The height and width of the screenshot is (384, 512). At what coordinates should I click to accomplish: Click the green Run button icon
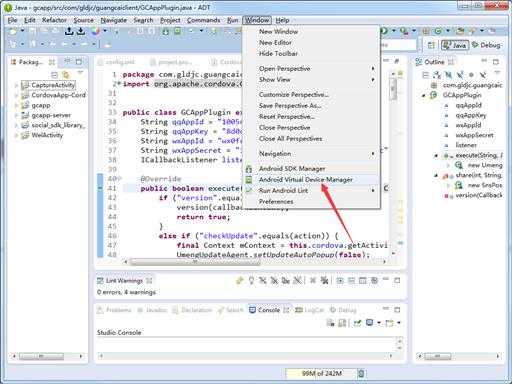tap(384, 31)
